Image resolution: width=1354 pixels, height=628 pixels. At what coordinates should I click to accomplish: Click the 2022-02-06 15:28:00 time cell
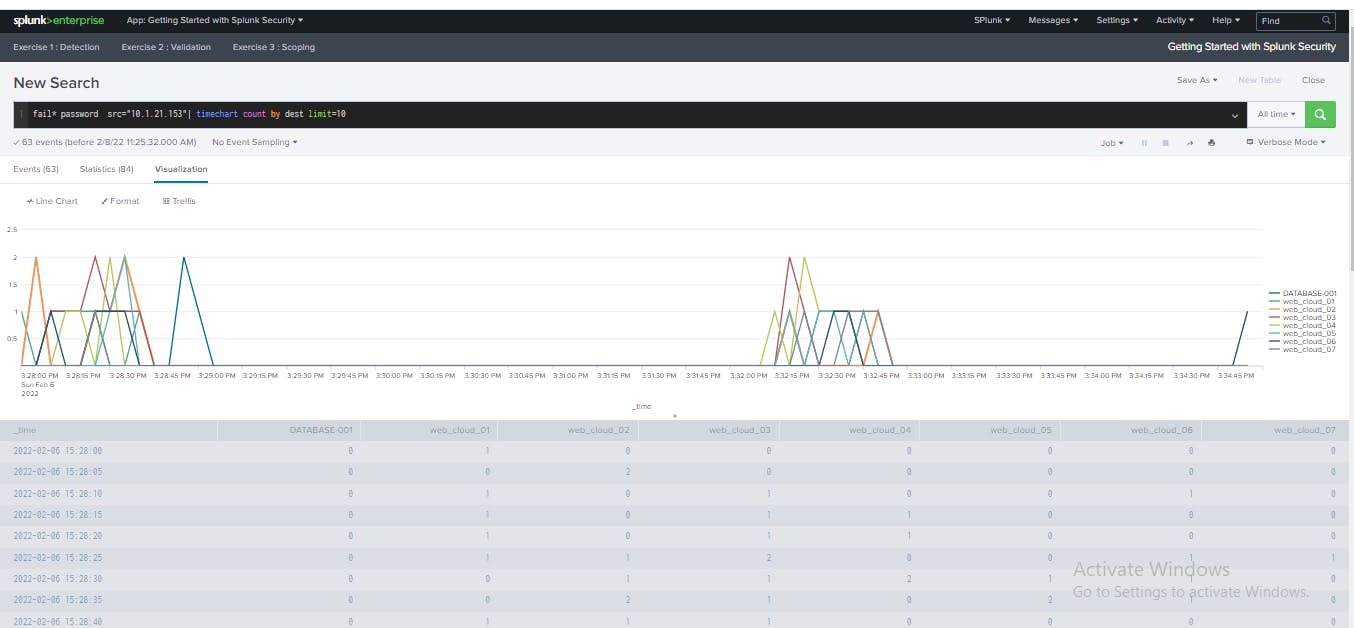[58, 451]
